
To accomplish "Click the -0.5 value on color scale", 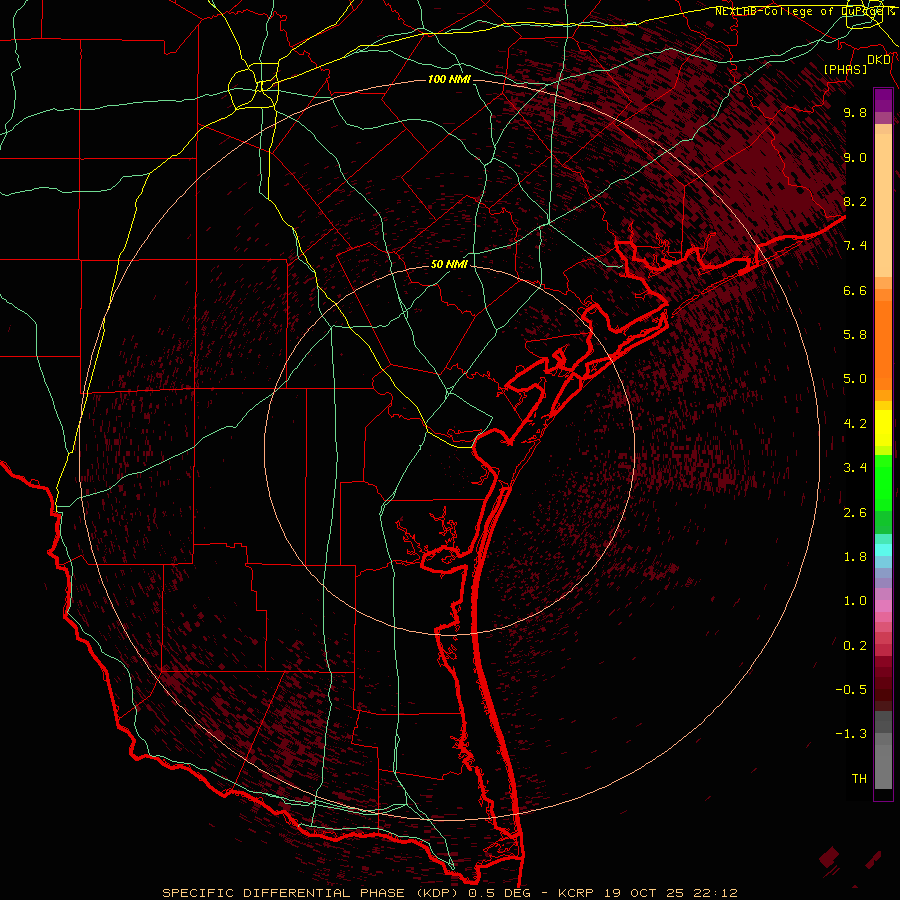I will tap(851, 690).
